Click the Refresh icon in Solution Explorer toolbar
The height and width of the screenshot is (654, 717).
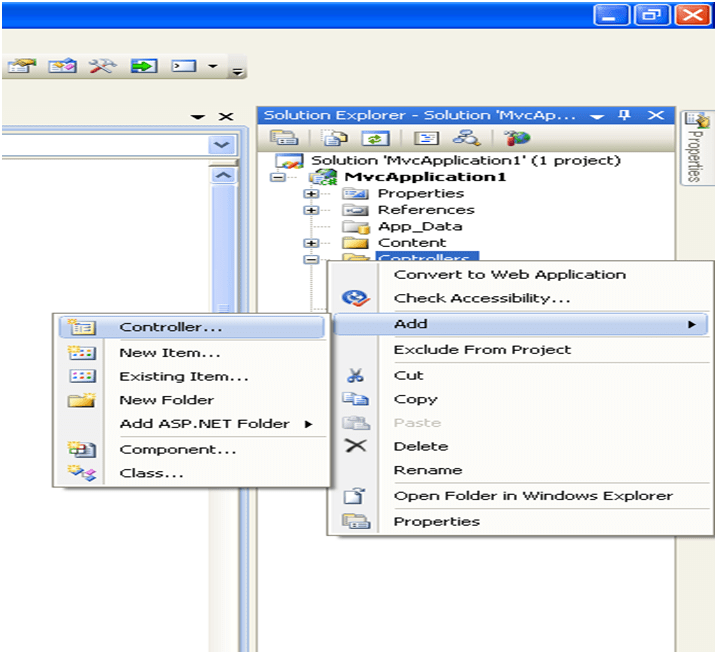click(376, 139)
